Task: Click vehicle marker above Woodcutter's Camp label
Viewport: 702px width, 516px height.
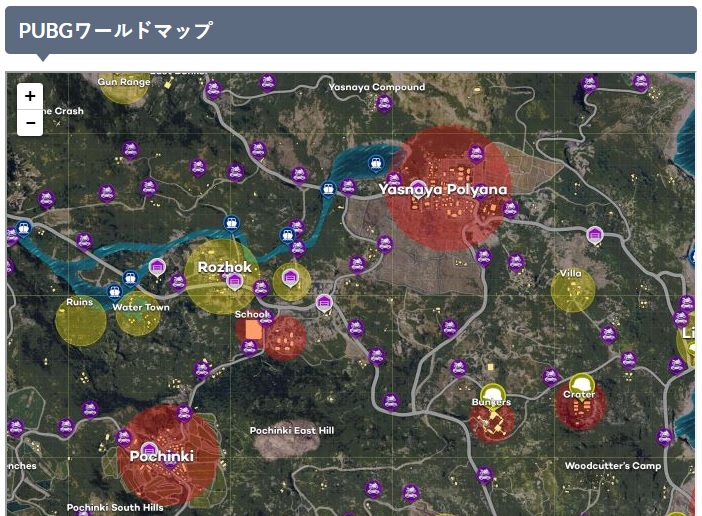Action: 664,437
